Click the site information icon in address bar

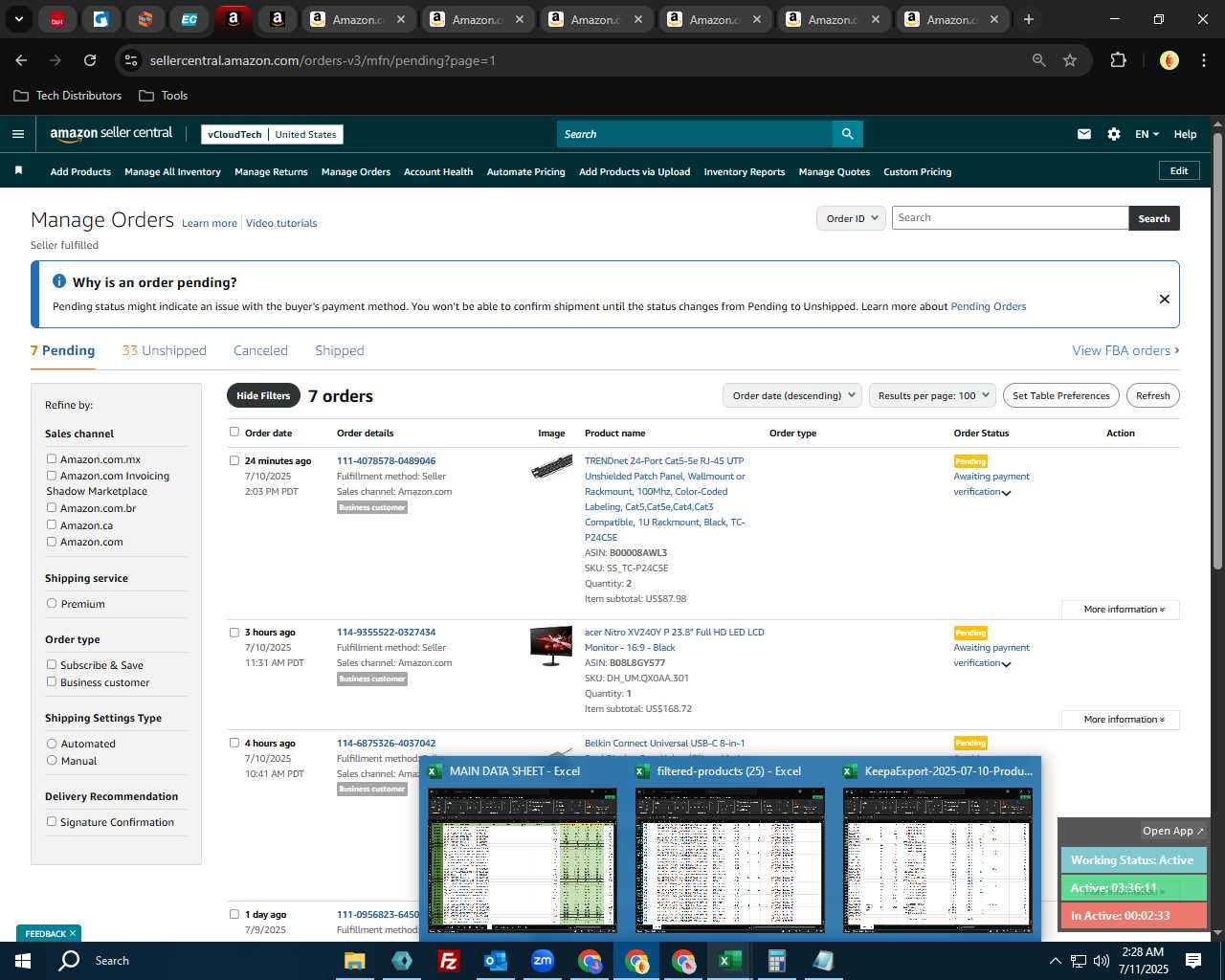coord(131,60)
